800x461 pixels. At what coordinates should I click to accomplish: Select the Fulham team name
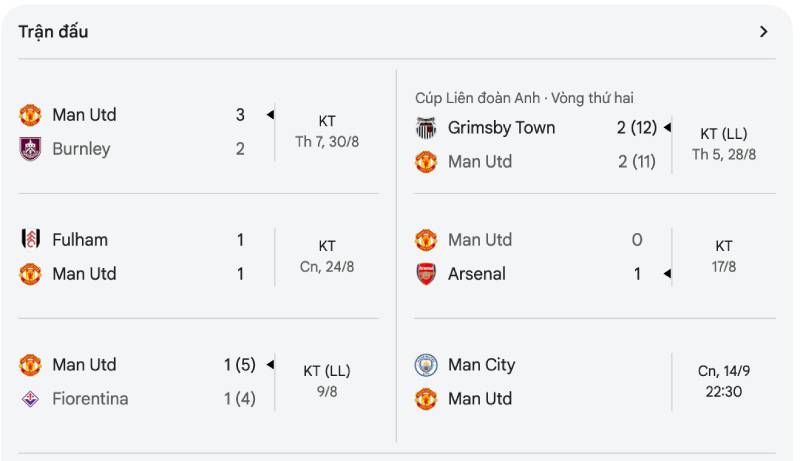tap(80, 240)
